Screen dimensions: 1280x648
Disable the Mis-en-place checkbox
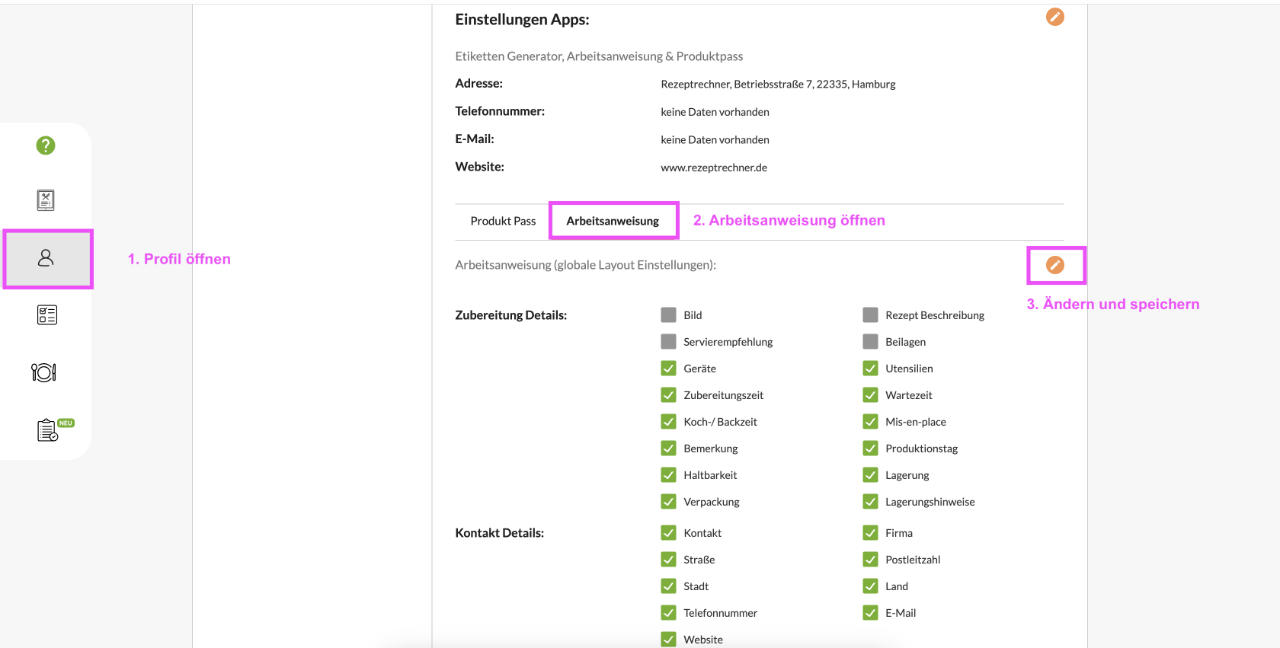(871, 422)
